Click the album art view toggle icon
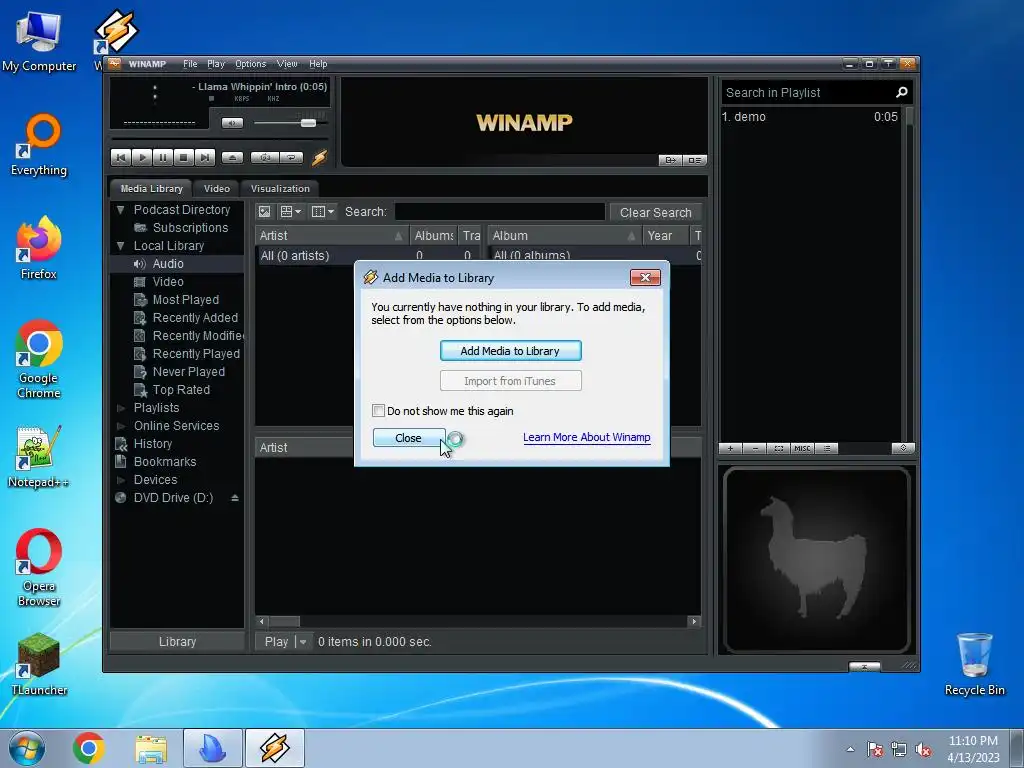Viewport: 1024px width, 768px height. coord(264,212)
